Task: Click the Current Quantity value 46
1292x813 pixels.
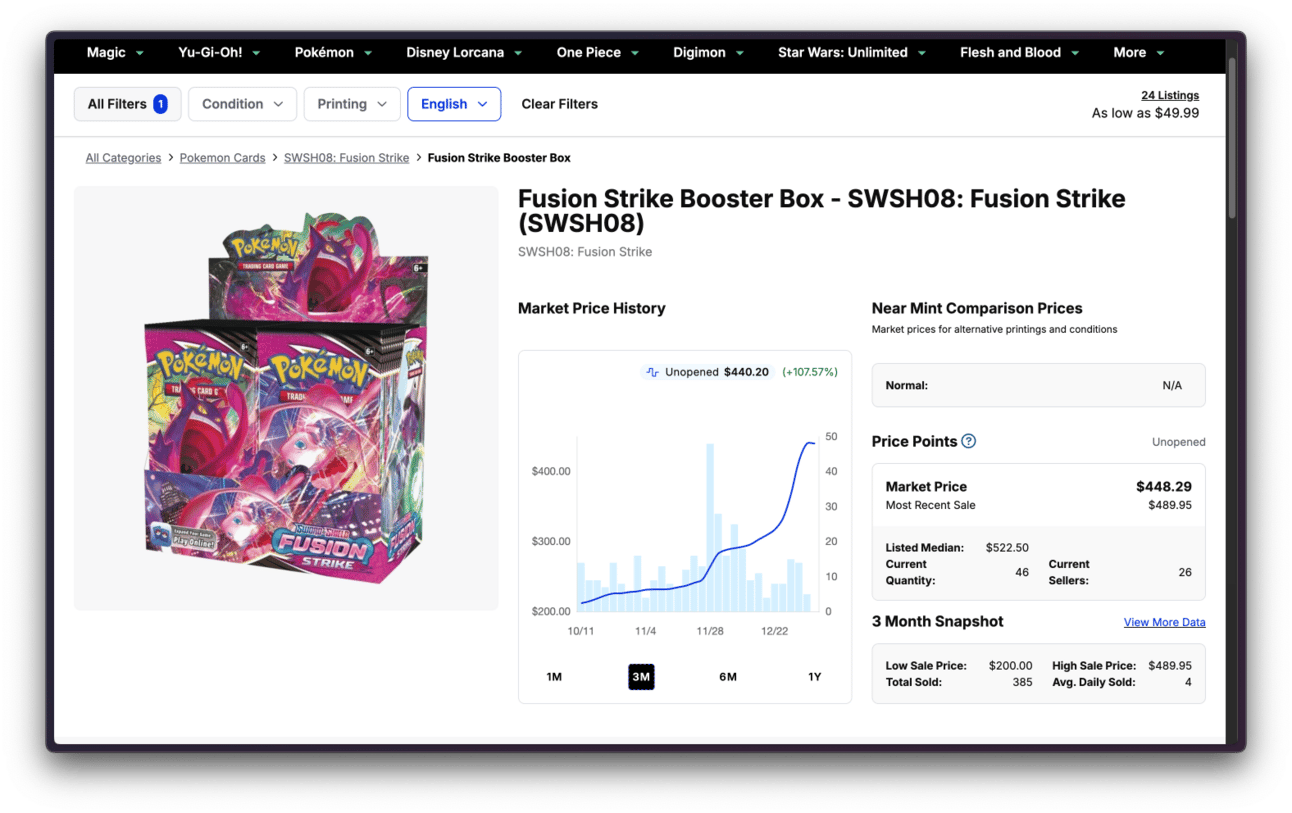Action: pyautogui.click(x=1022, y=572)
